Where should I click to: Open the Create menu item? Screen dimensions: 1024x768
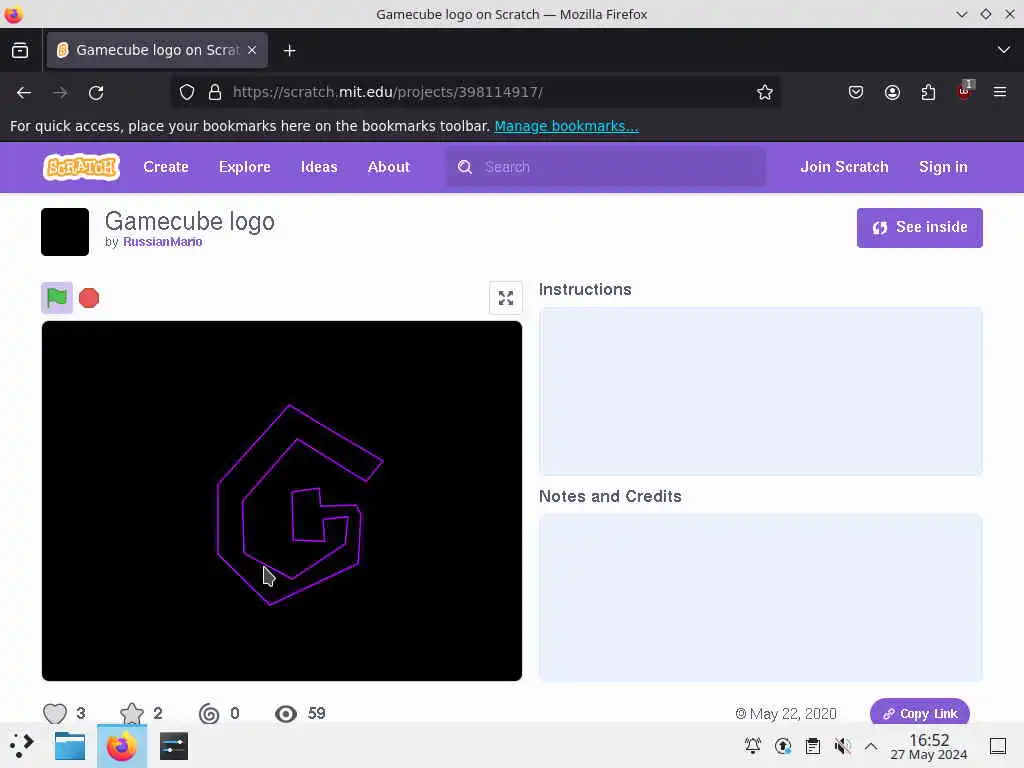tap(166, 167)
